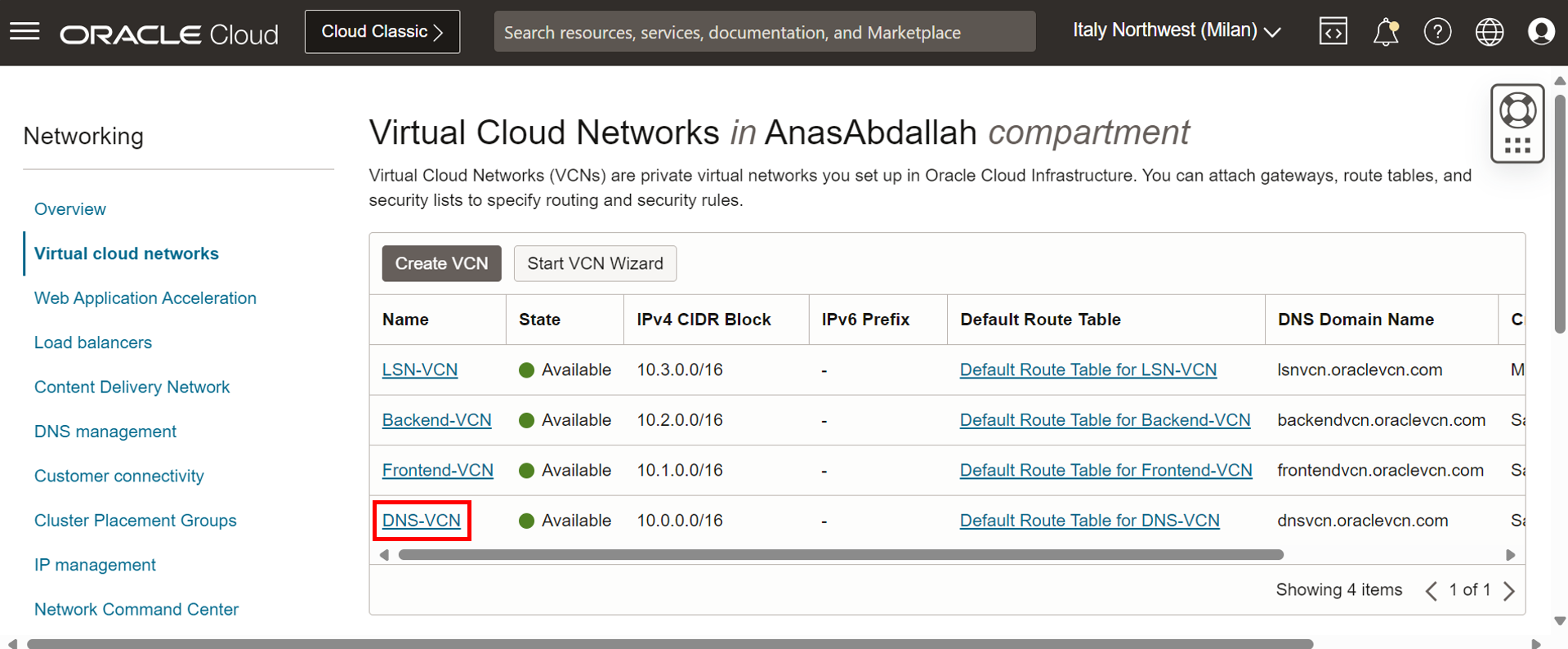Click the page scroll-up arrow

[x=1560, y=80]
